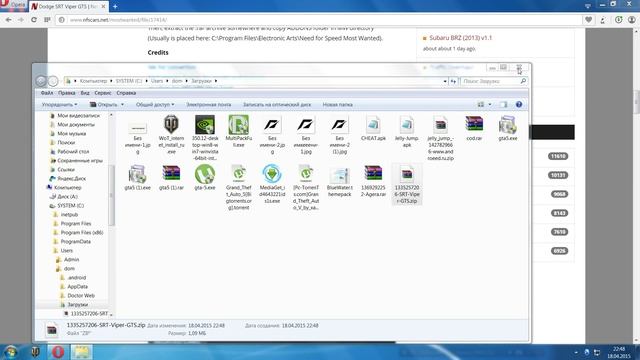640x360 pixels.
Task: Select the gta5.exe file
Action: point(508,124)
